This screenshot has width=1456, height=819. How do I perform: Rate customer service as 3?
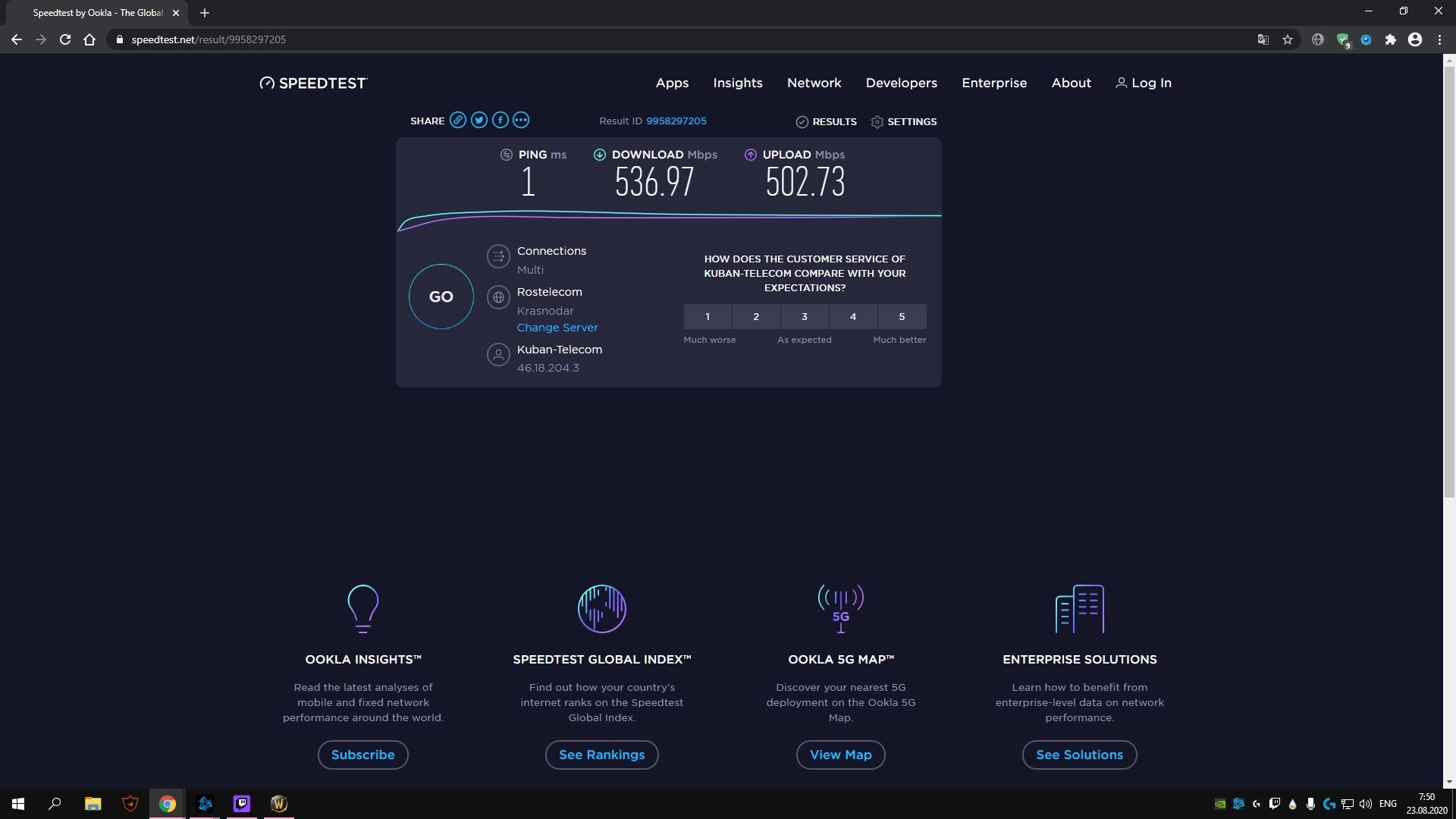click(805, 317)
